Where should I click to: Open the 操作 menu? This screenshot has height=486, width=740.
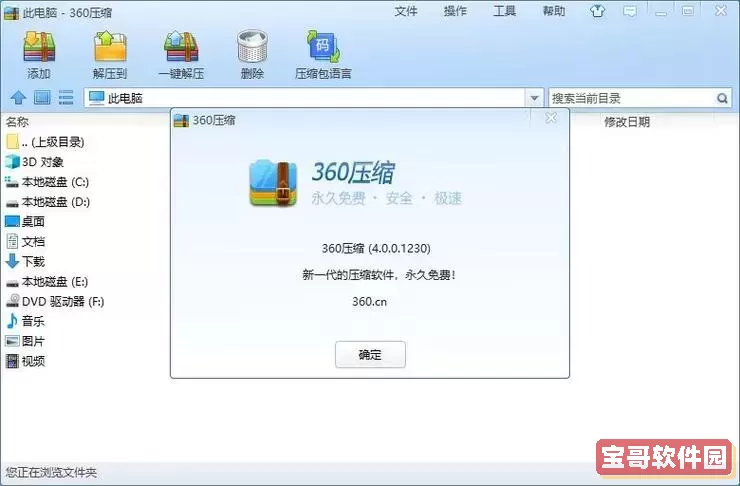point(455,11)
